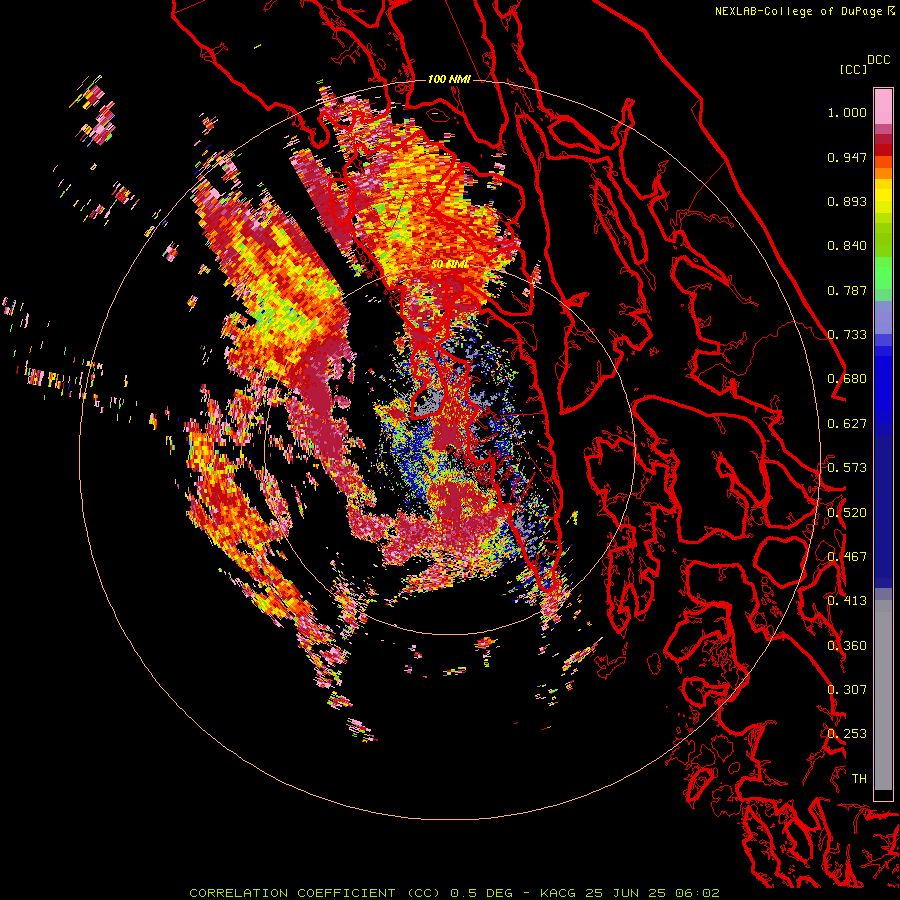Click the [CC] units label
This screenshot has height=900, width=900.
point(853,69)
